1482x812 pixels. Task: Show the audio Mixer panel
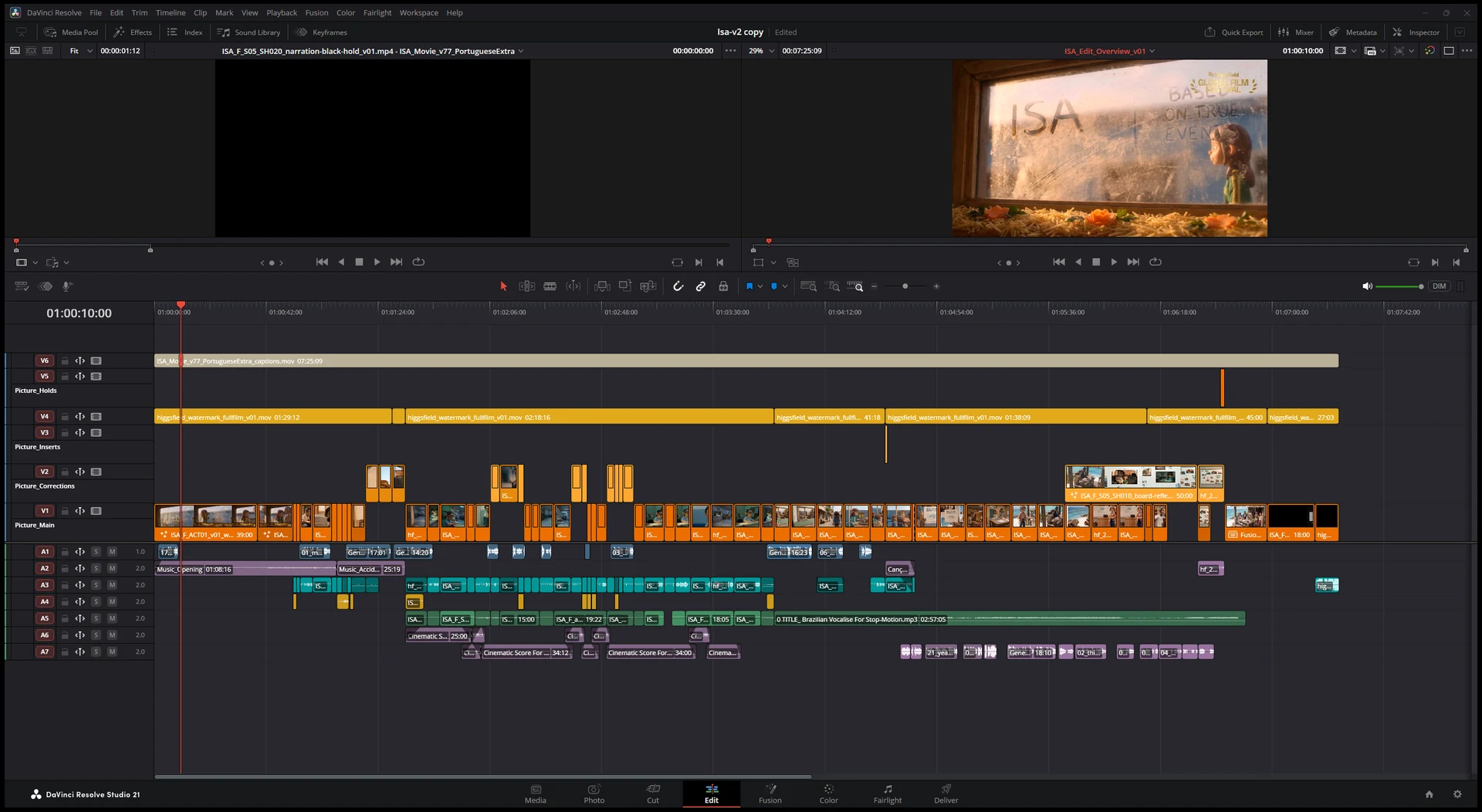coord(1296,32)
